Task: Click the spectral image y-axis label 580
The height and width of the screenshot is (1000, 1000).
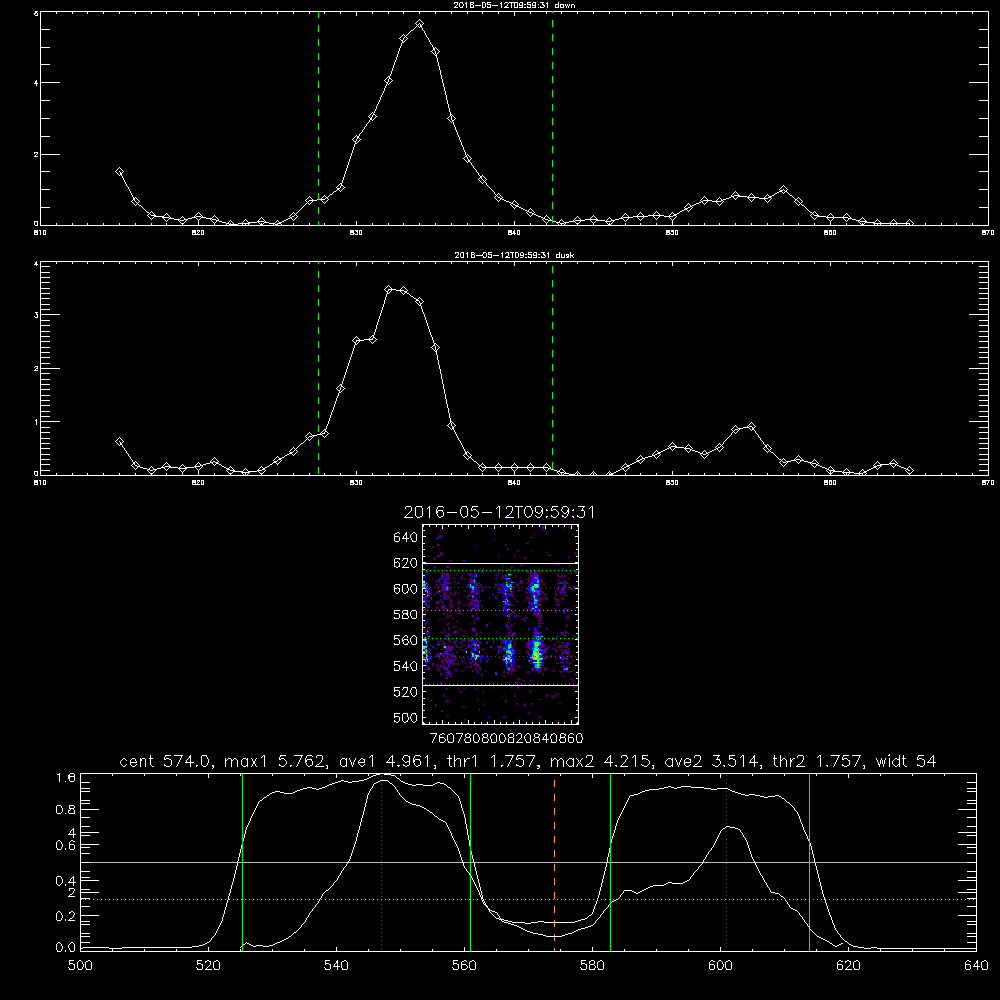Action: pos(406,614)
